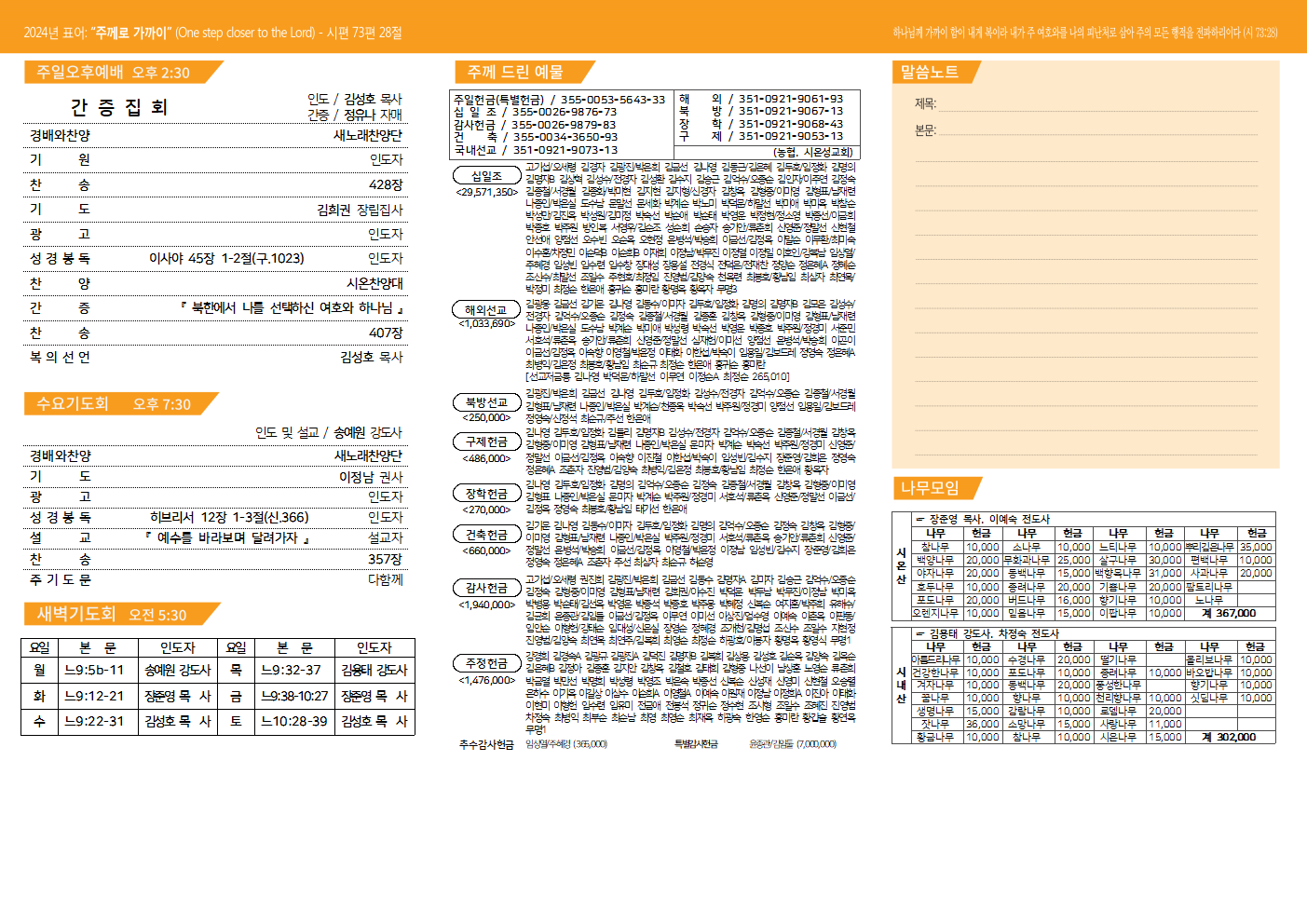Click amount '<660,000>' under 건축헌금
Viewport: 1307px width, 924px height.
point(486,550)
